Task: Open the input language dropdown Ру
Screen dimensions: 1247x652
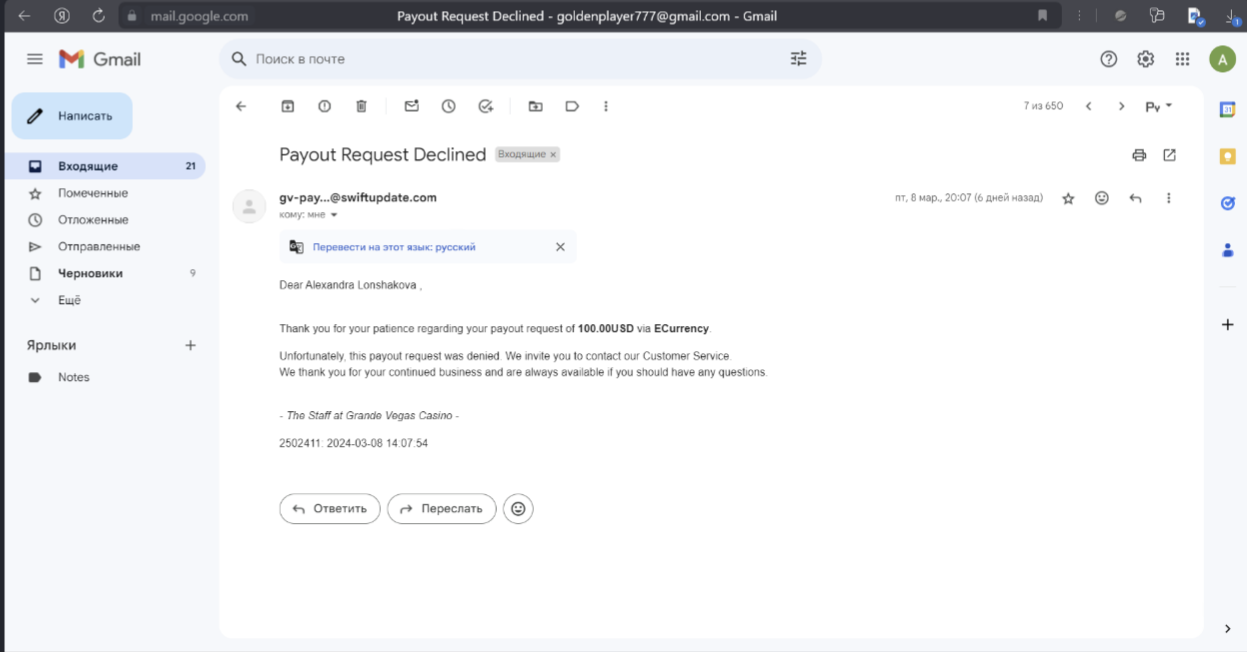Action: pos(1158,106)
